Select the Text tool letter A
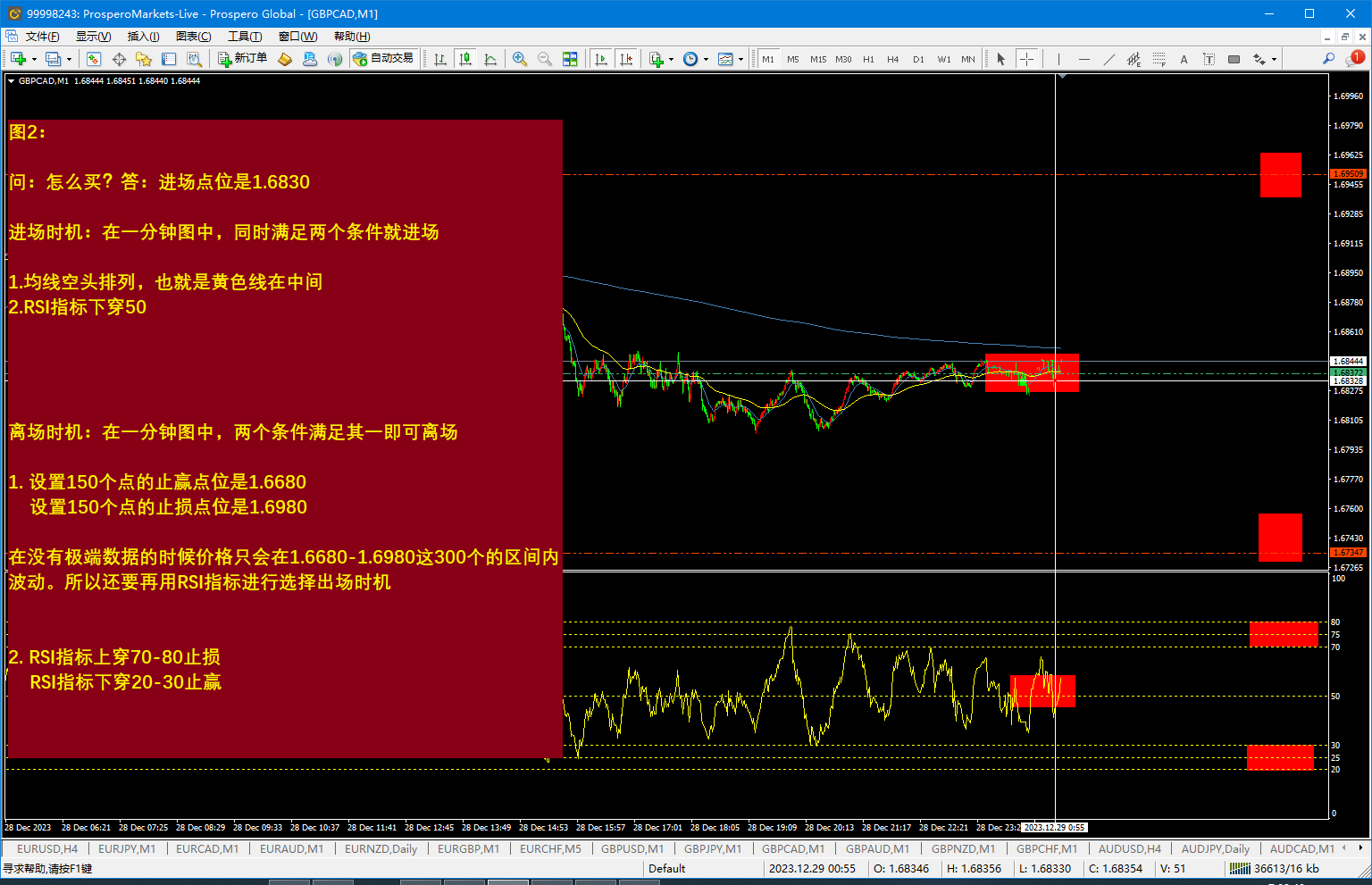 tap(1184, 59)
